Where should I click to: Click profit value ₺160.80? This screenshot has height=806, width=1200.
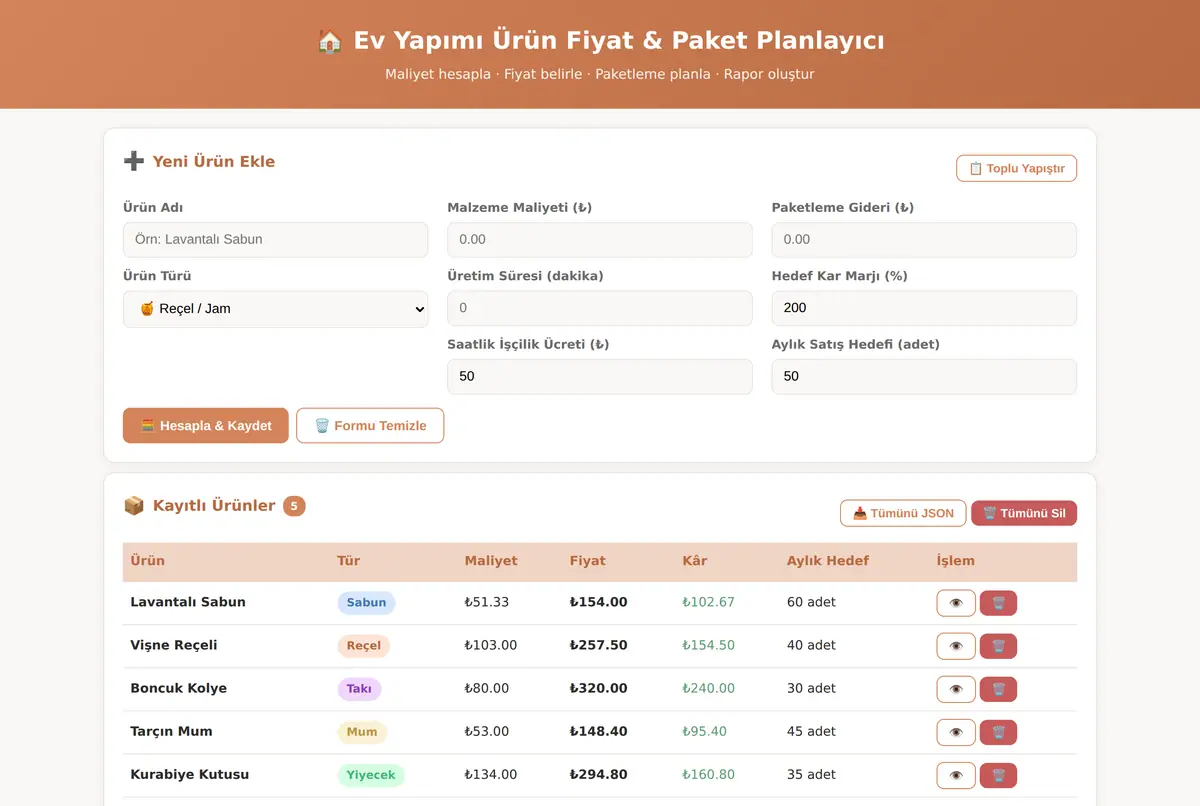(709, 774)
